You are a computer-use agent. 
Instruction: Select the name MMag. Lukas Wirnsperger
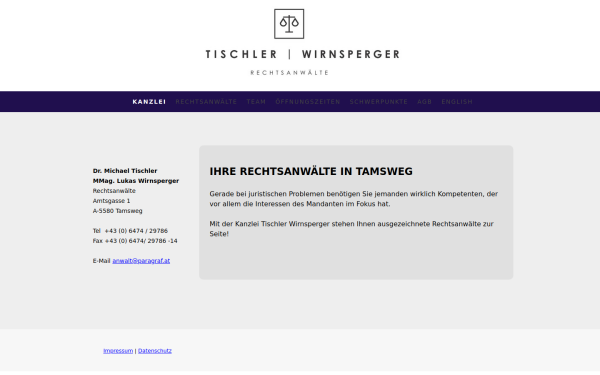136,181
